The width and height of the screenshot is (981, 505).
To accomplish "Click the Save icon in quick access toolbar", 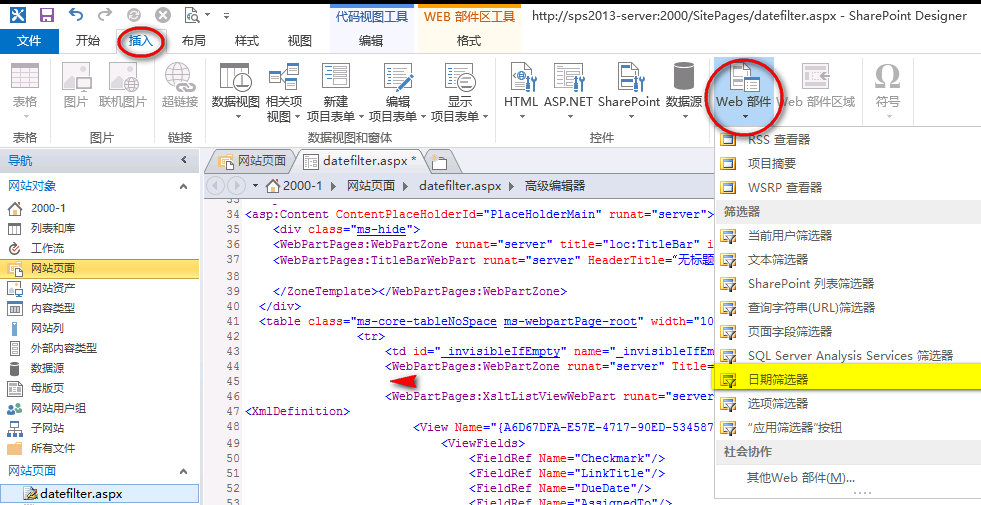I will click(x=46, y=14).
